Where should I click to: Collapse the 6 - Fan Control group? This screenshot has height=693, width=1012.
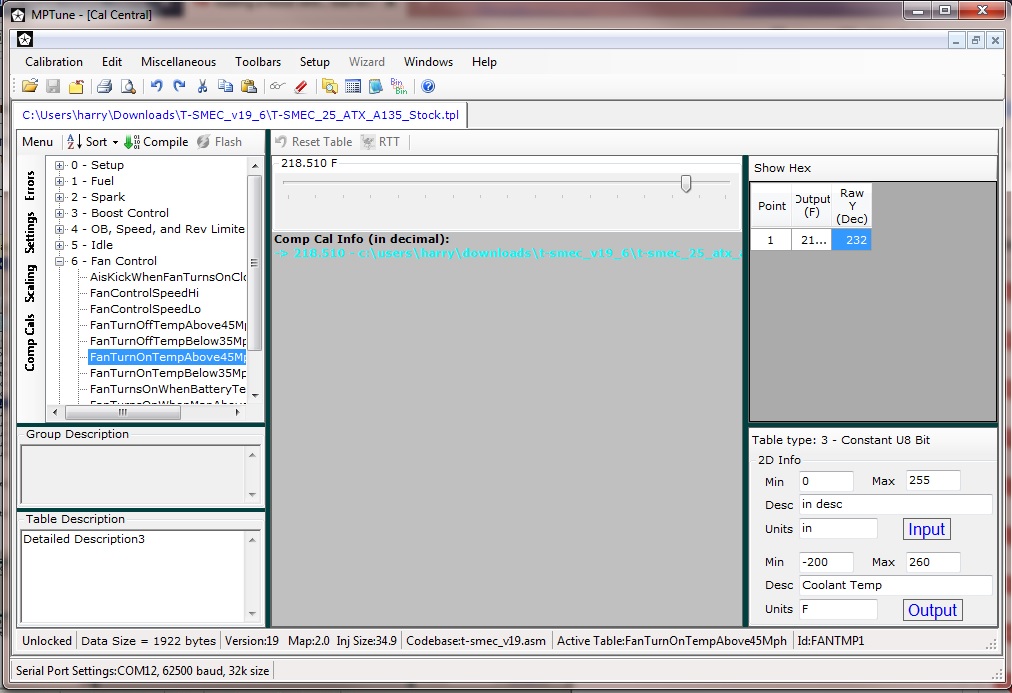[x=59, y=261]
